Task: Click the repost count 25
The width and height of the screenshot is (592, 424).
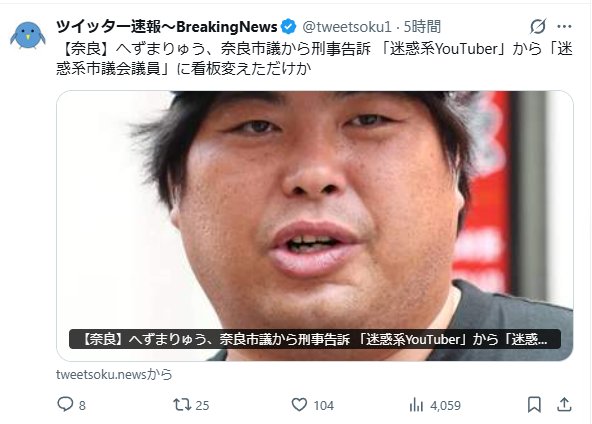Action: (202, 405)
